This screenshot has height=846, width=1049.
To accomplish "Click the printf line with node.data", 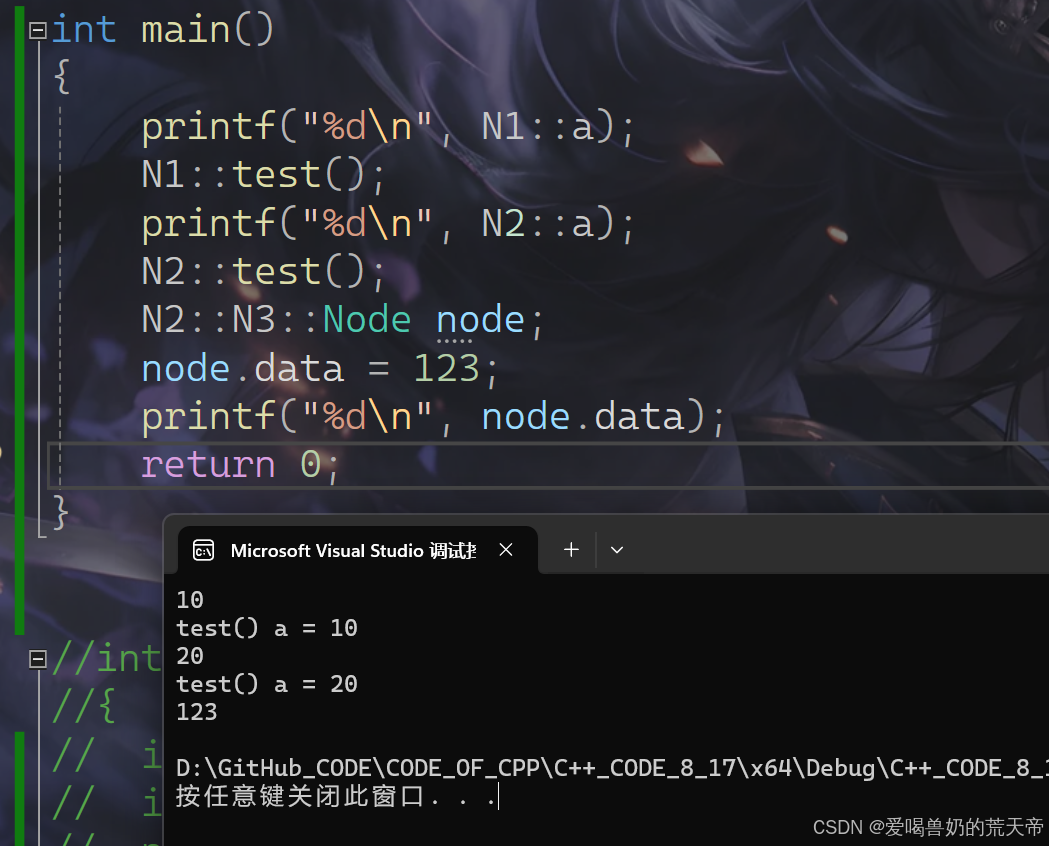I will point(434,417).
